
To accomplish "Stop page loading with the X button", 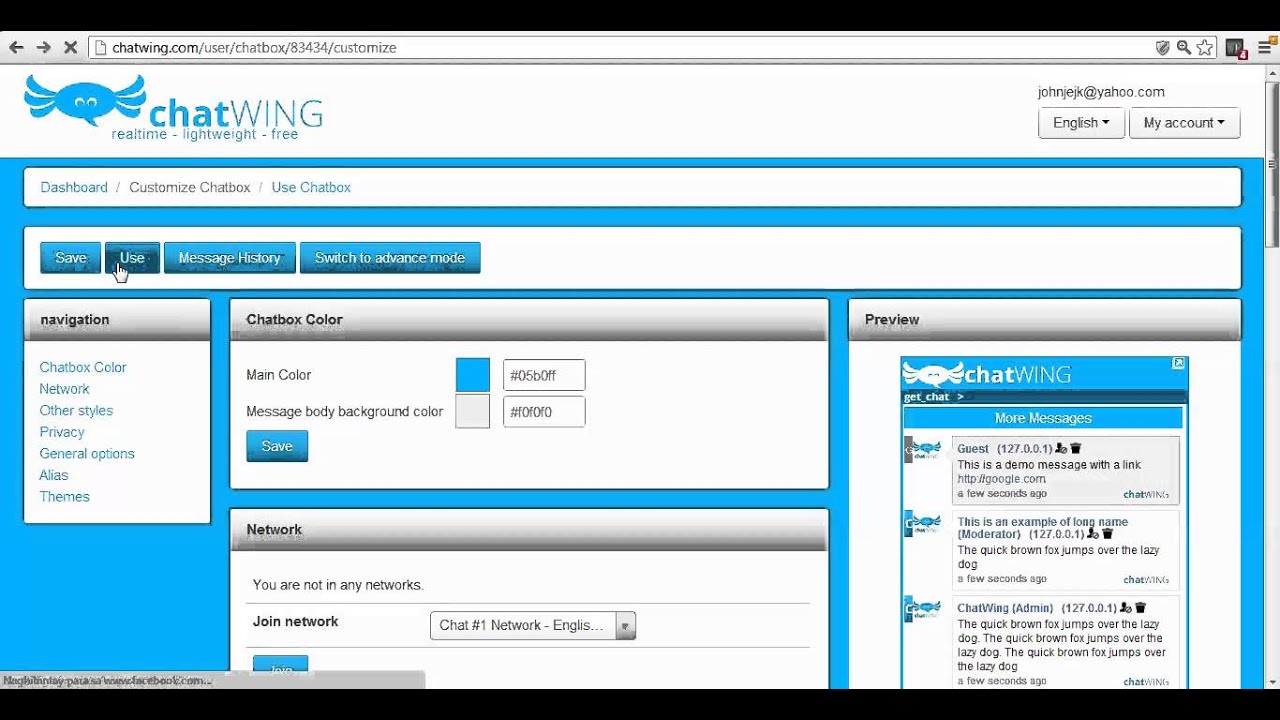I will [x=71, y=47].
